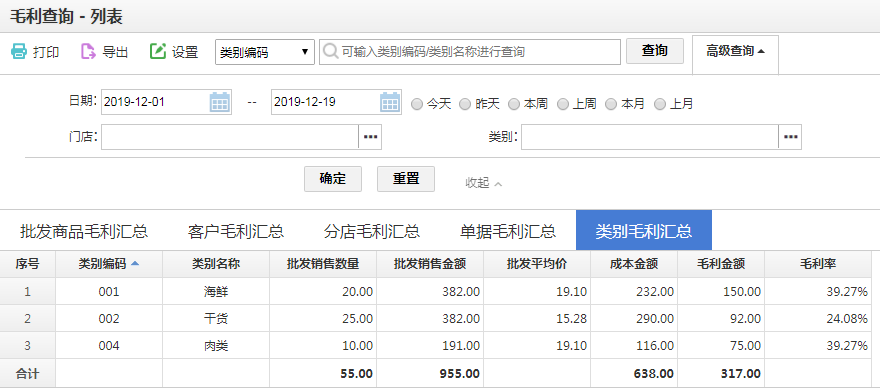Open the 类别编码 dropdown
This screenshot has height=391, width=887.
(265, 52)
